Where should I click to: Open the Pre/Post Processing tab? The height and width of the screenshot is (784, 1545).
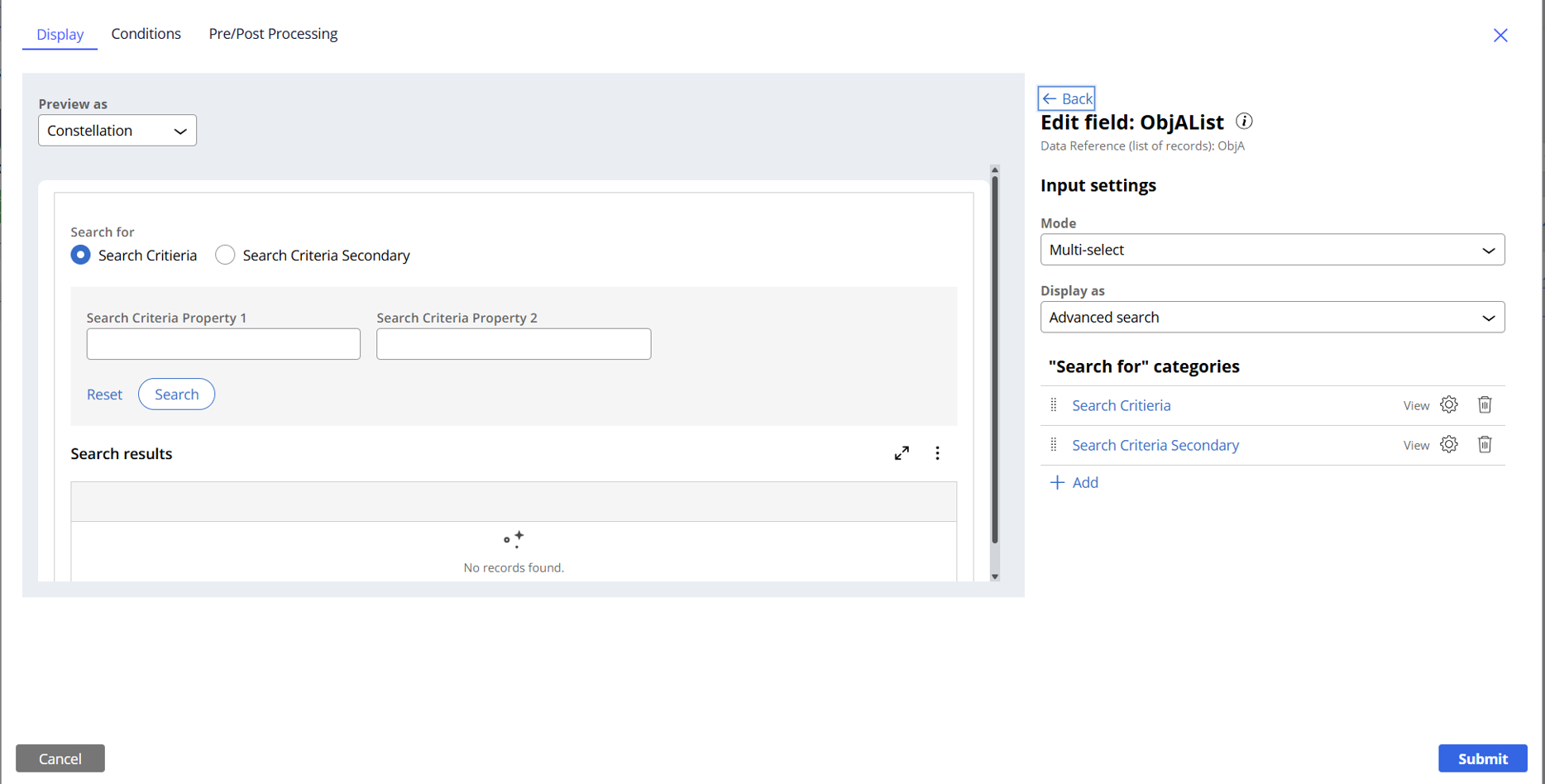pyautogui.click(x=273, y=34)
